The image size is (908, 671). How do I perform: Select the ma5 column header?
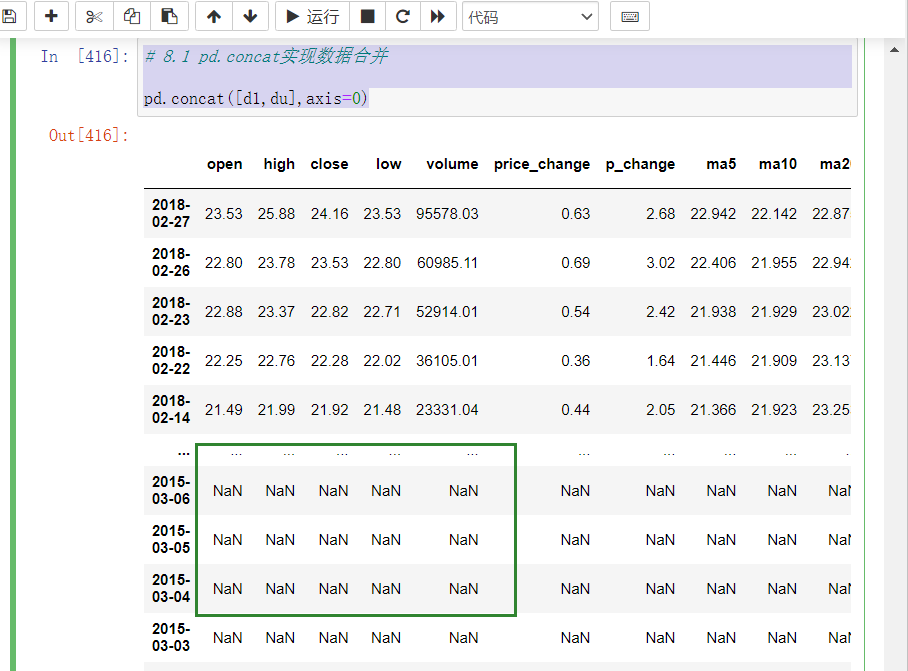click(x=721, y=164)
